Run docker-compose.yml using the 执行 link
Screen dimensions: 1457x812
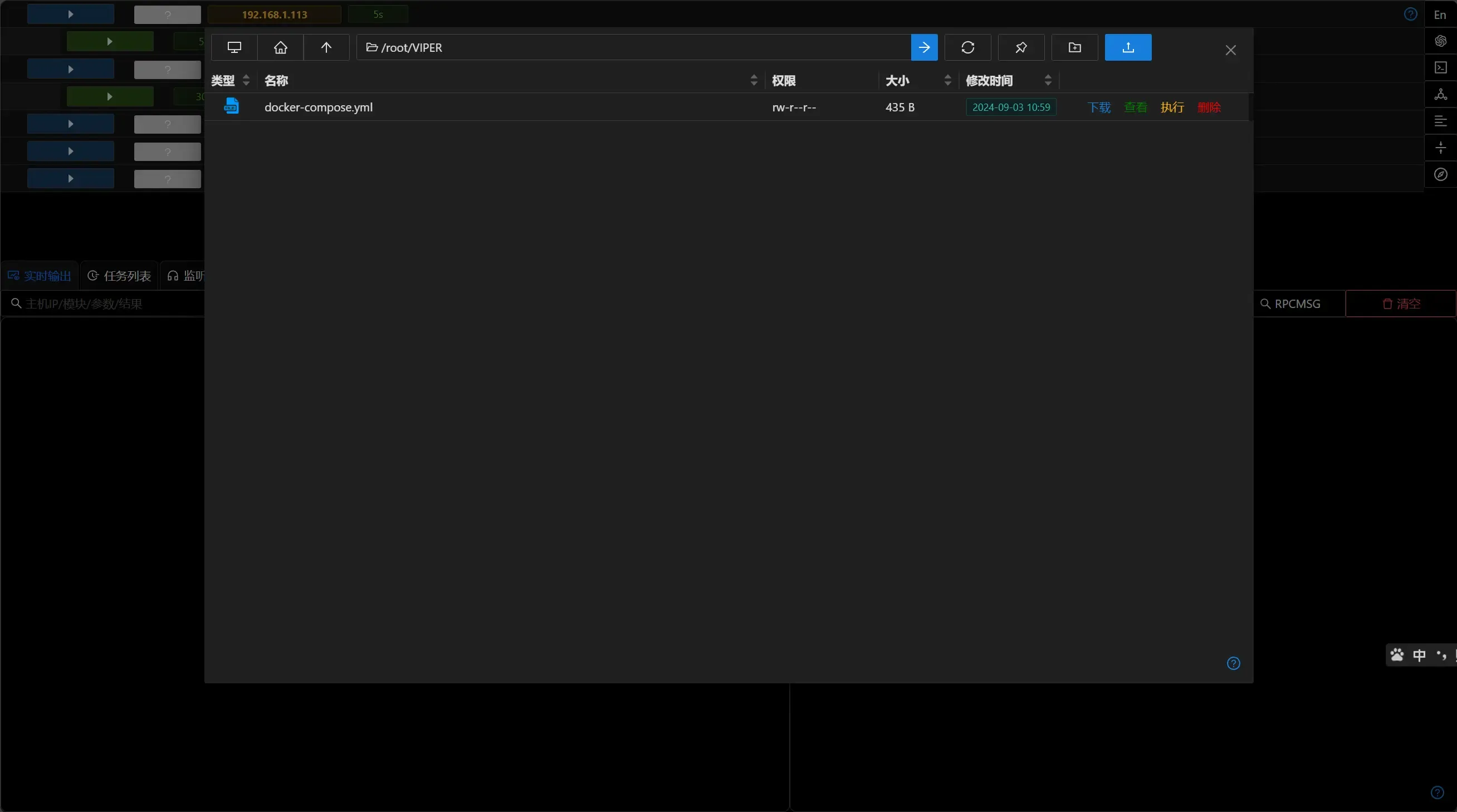(x=1172, y=107)
